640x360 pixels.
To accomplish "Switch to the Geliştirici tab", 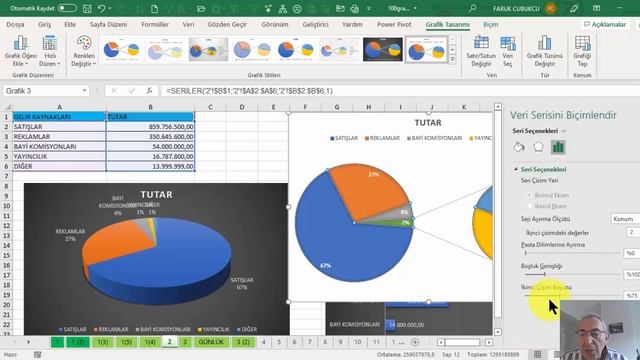I will (x=315, y=24).
